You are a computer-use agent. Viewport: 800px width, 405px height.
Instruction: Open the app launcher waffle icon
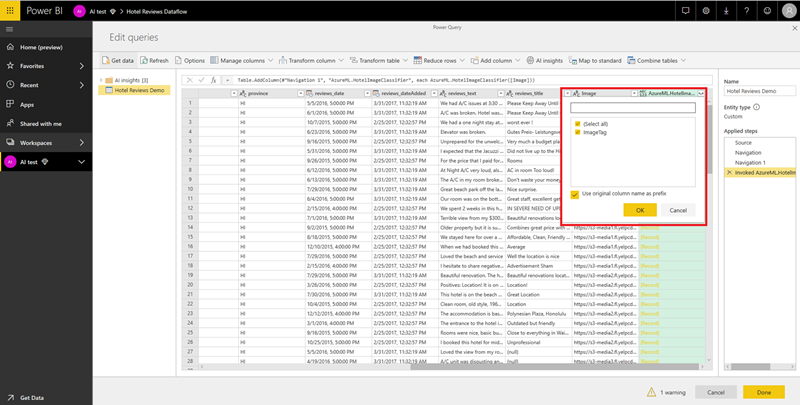tap(10, 11)
